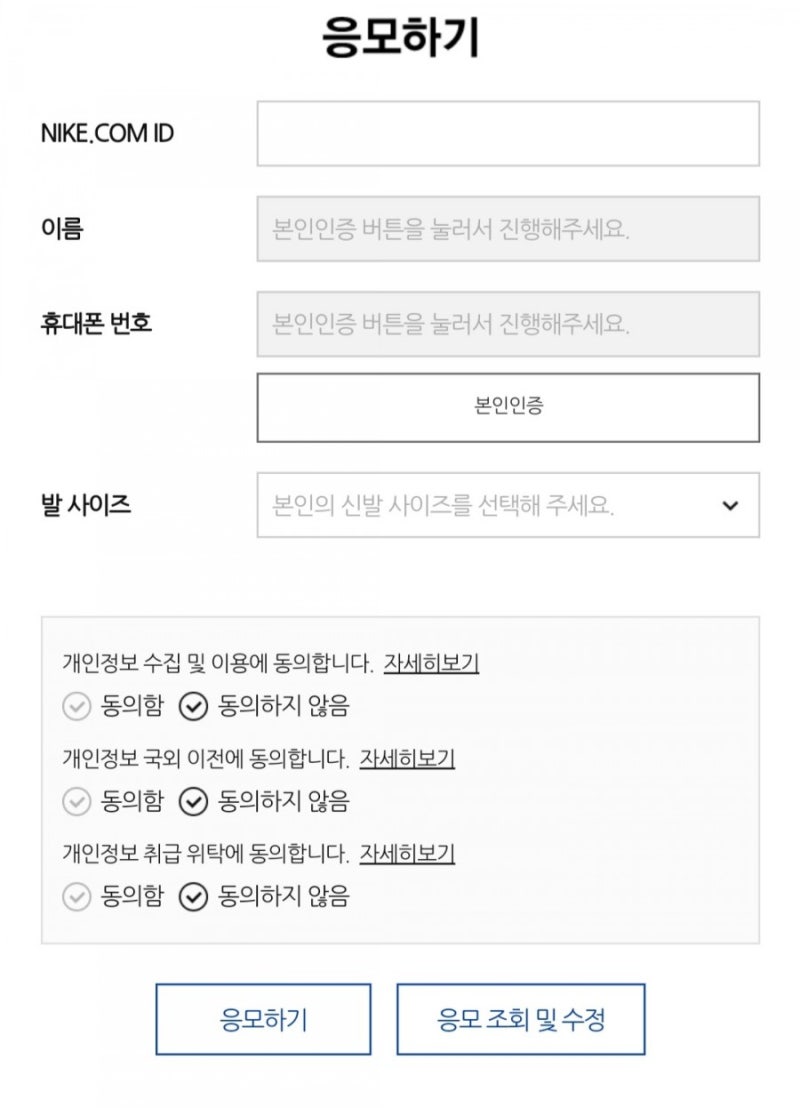Click the NIKE.COM ID input field

coord(505,134)
